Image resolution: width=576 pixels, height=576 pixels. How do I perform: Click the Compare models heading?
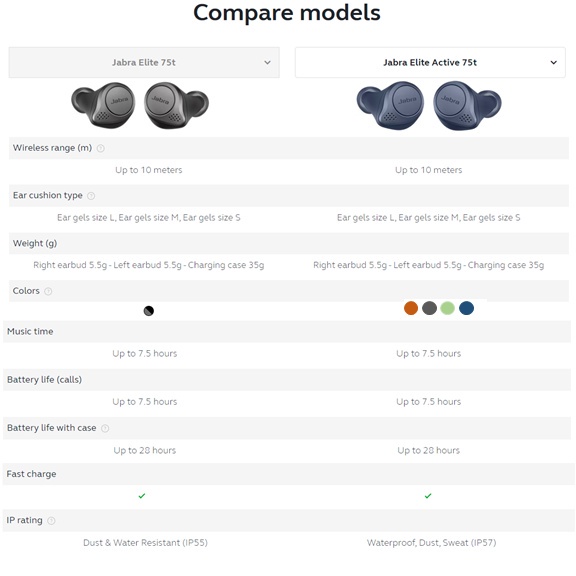(287, 13)
